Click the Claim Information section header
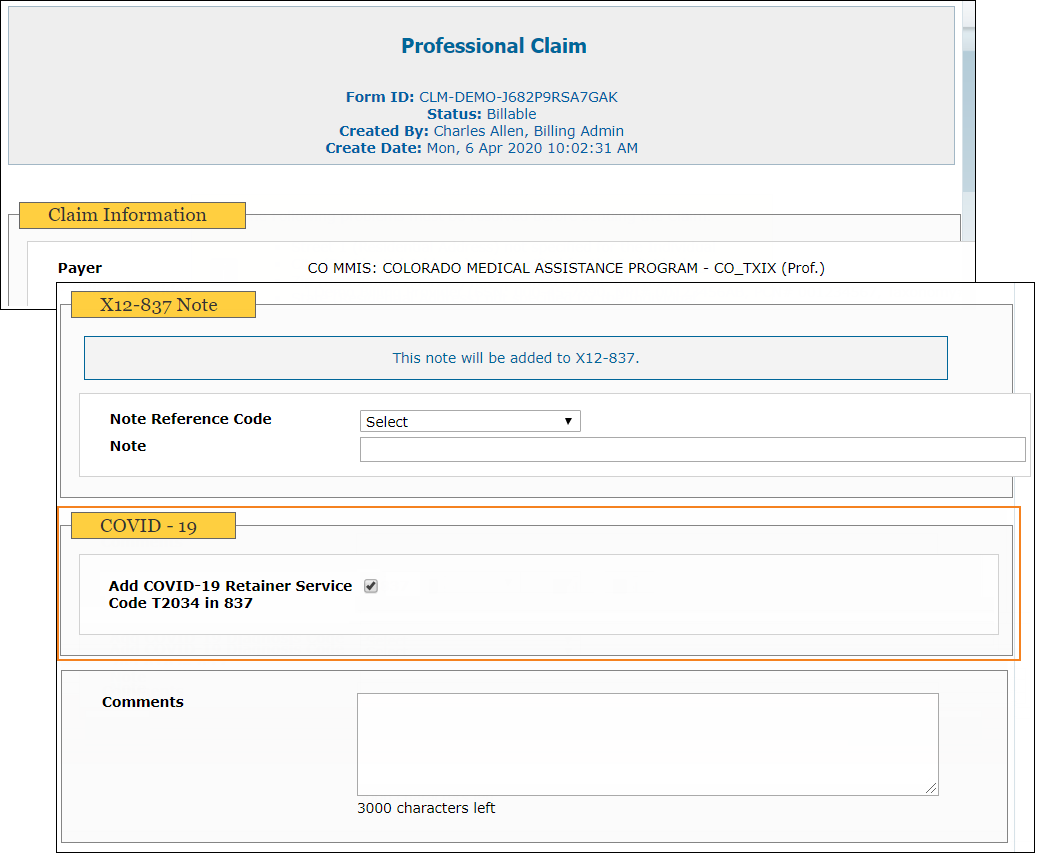Screen dimensions: 1040x854 (x=127, y=215)
